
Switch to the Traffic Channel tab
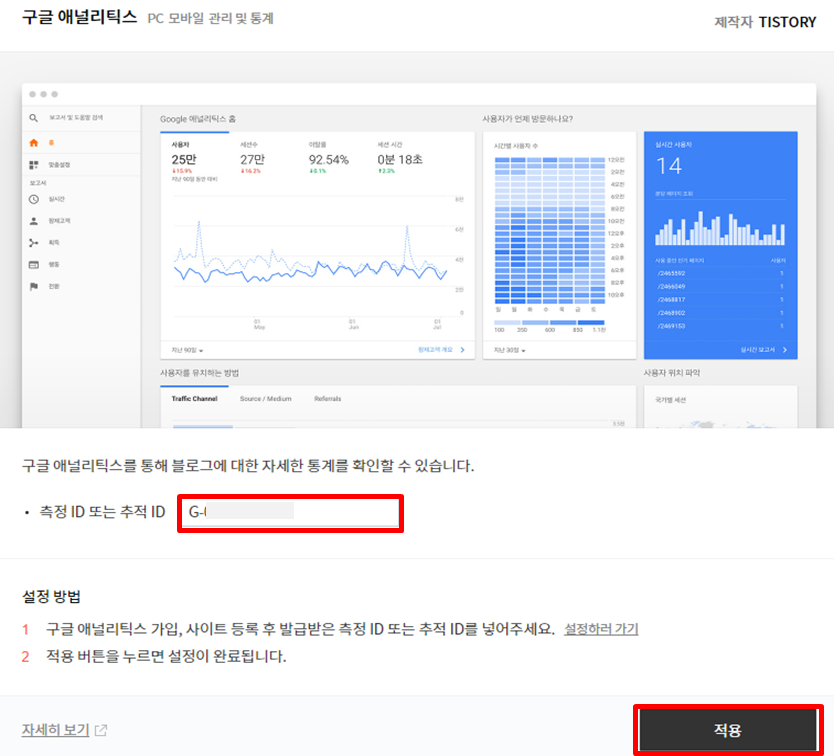[x=195, y=398]
